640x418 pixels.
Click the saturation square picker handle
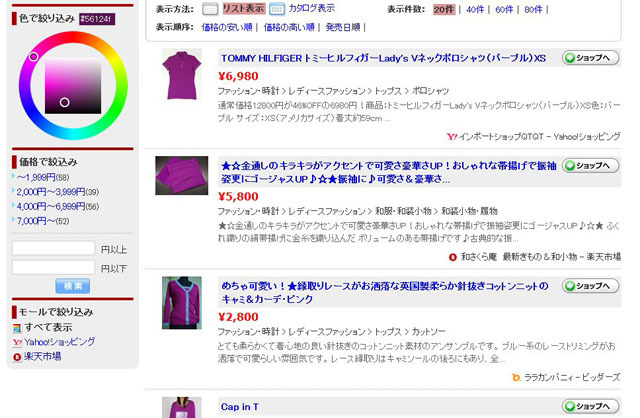click(64, 102)
